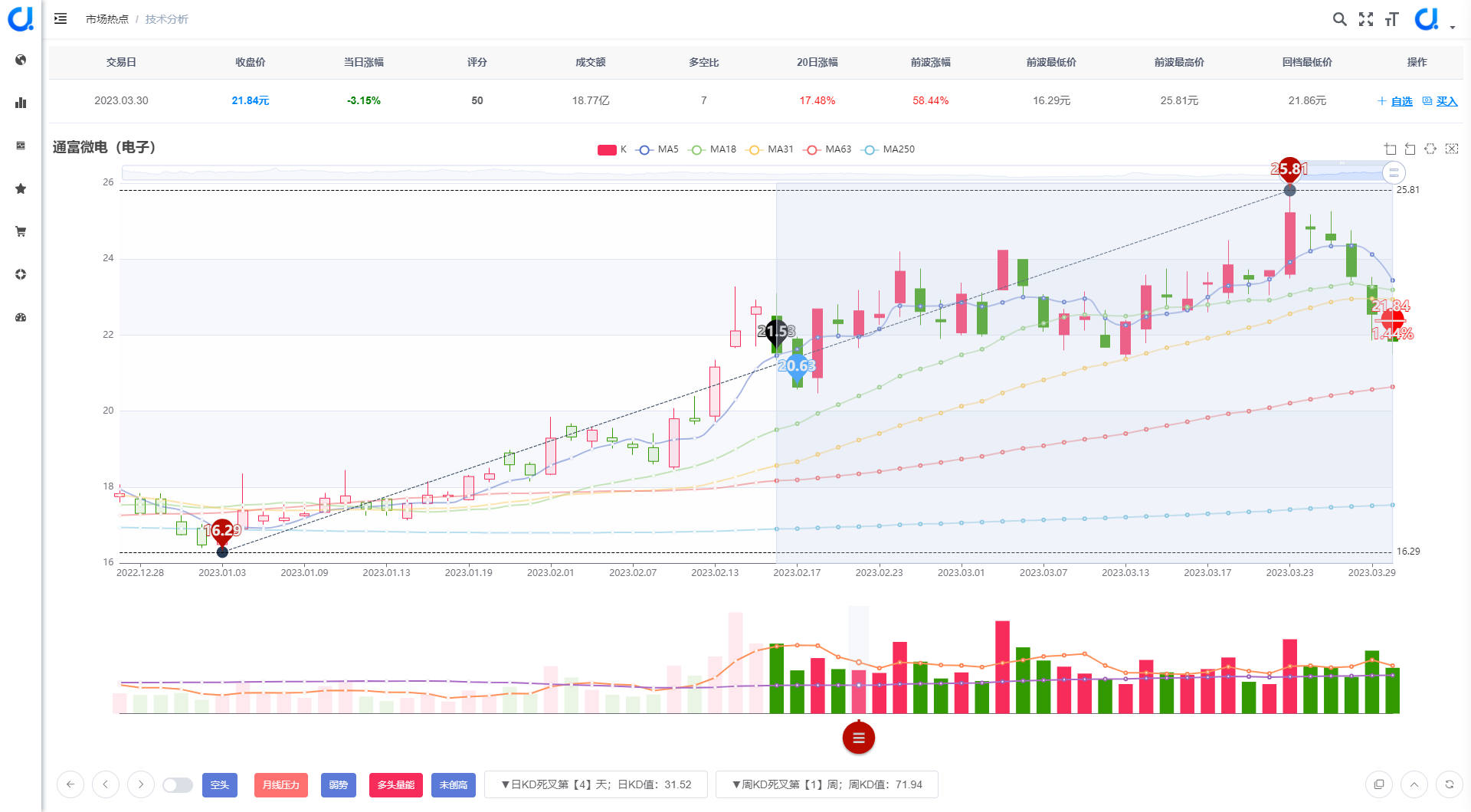Click the image panel icon in the sidebar
Screen dimensions: 1471x812
(x=21, y=146)
